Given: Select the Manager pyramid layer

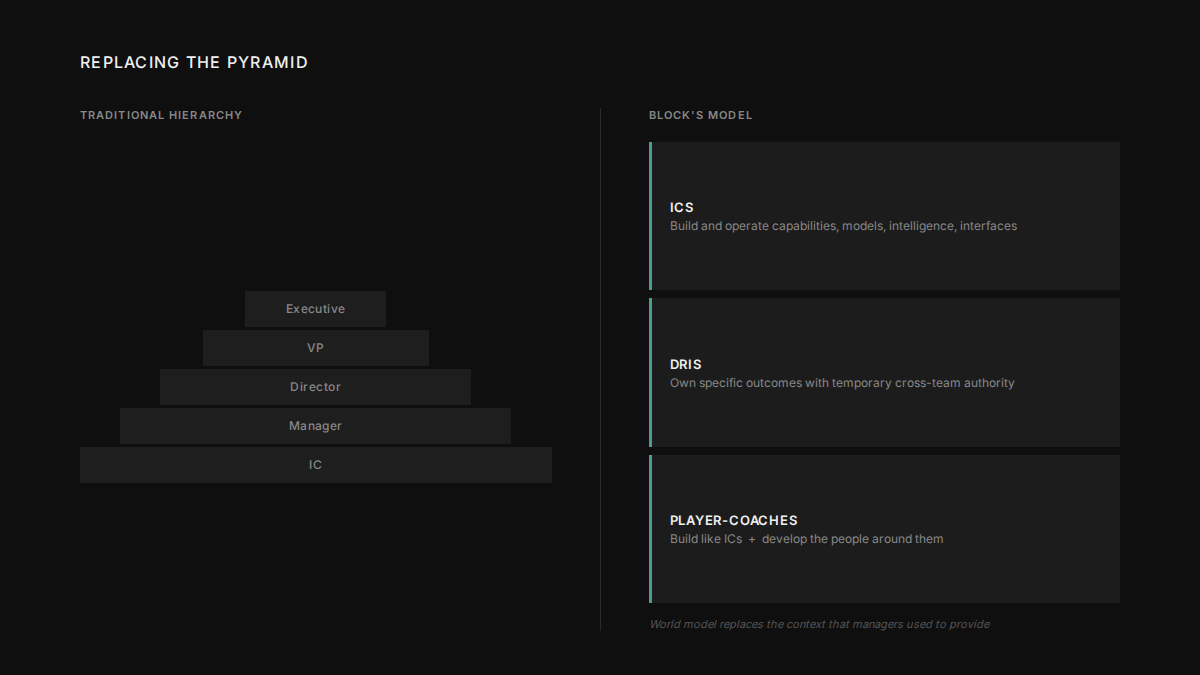Looking at the screenshot, I should [315, 426].
